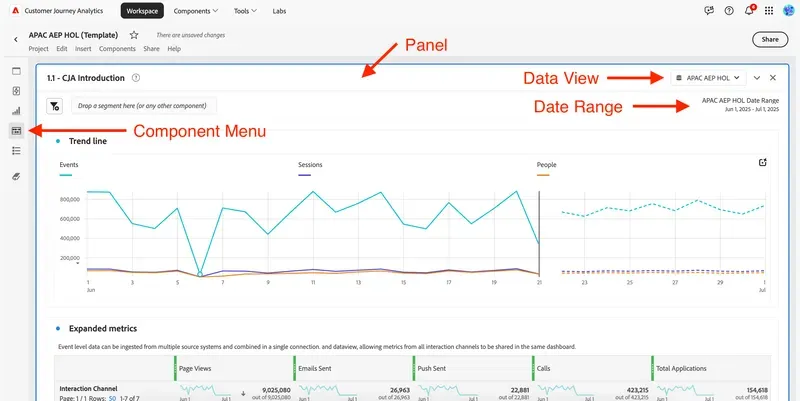800x401 pixels.
Task: Open the Data Dictionary list icon
Action: click(x=16, y=151)
